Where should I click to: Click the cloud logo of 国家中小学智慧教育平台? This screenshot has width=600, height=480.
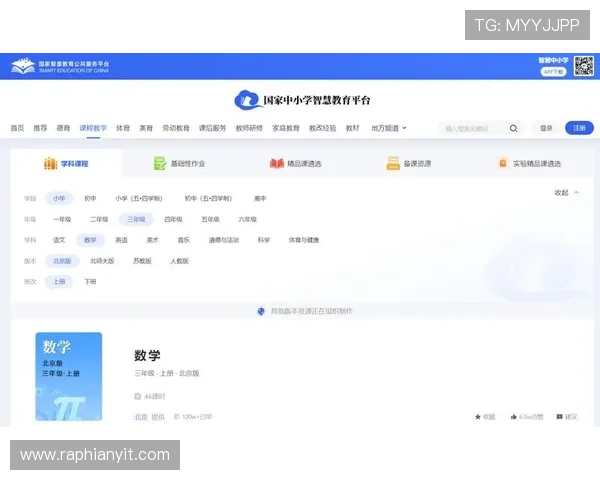point(248,100)
